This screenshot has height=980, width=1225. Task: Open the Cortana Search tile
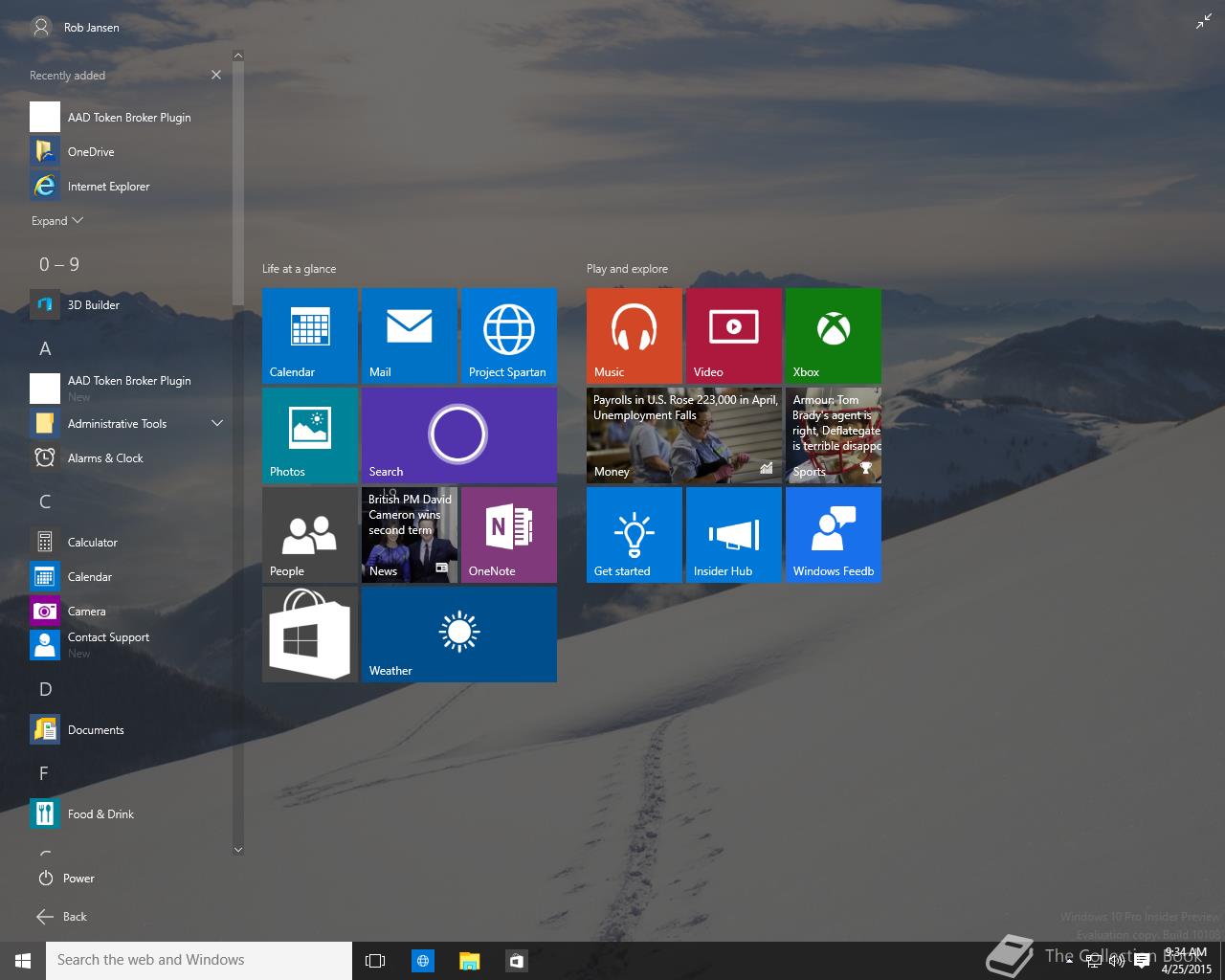pyautogui.click(x=459, y=435)
